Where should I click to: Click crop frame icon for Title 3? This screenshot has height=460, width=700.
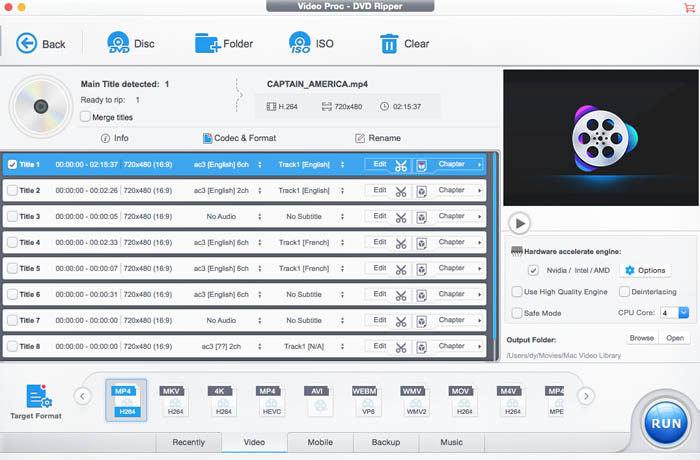pos(421,217)
